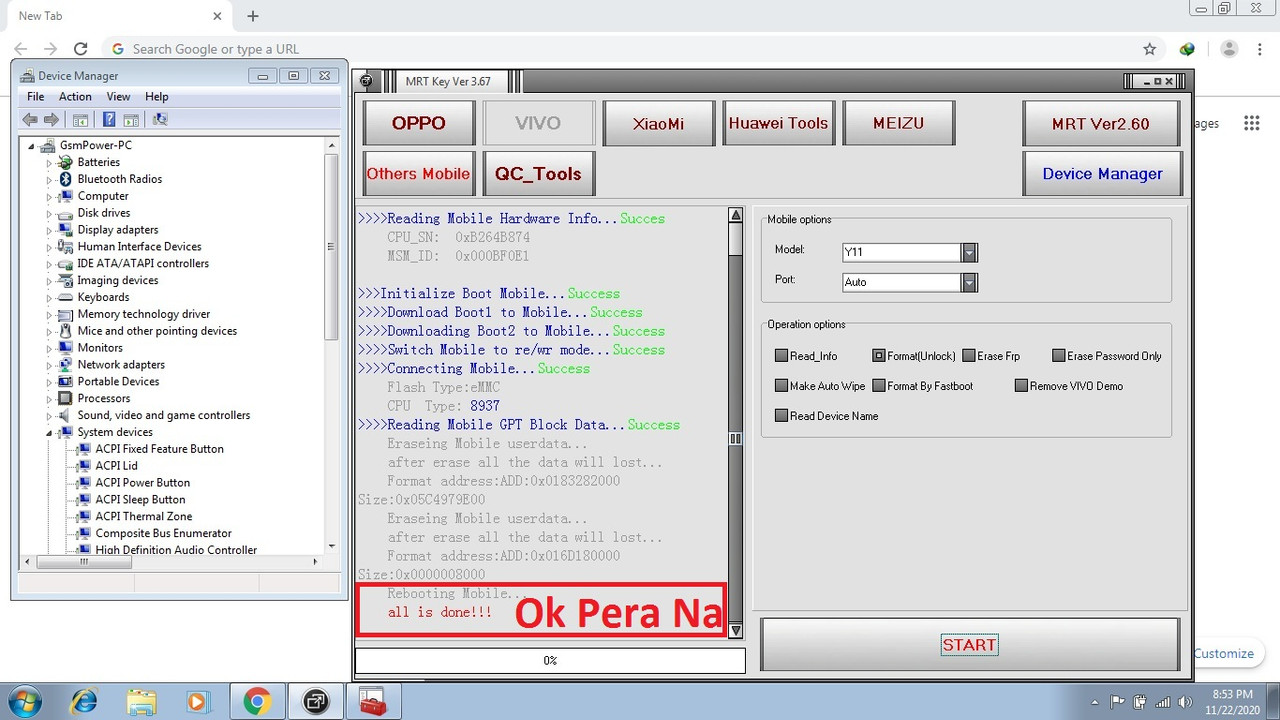The width and height of the screenshot is (1280, 720).
Task: Click the Chrome forward navigation arrow
Action: 51,49
